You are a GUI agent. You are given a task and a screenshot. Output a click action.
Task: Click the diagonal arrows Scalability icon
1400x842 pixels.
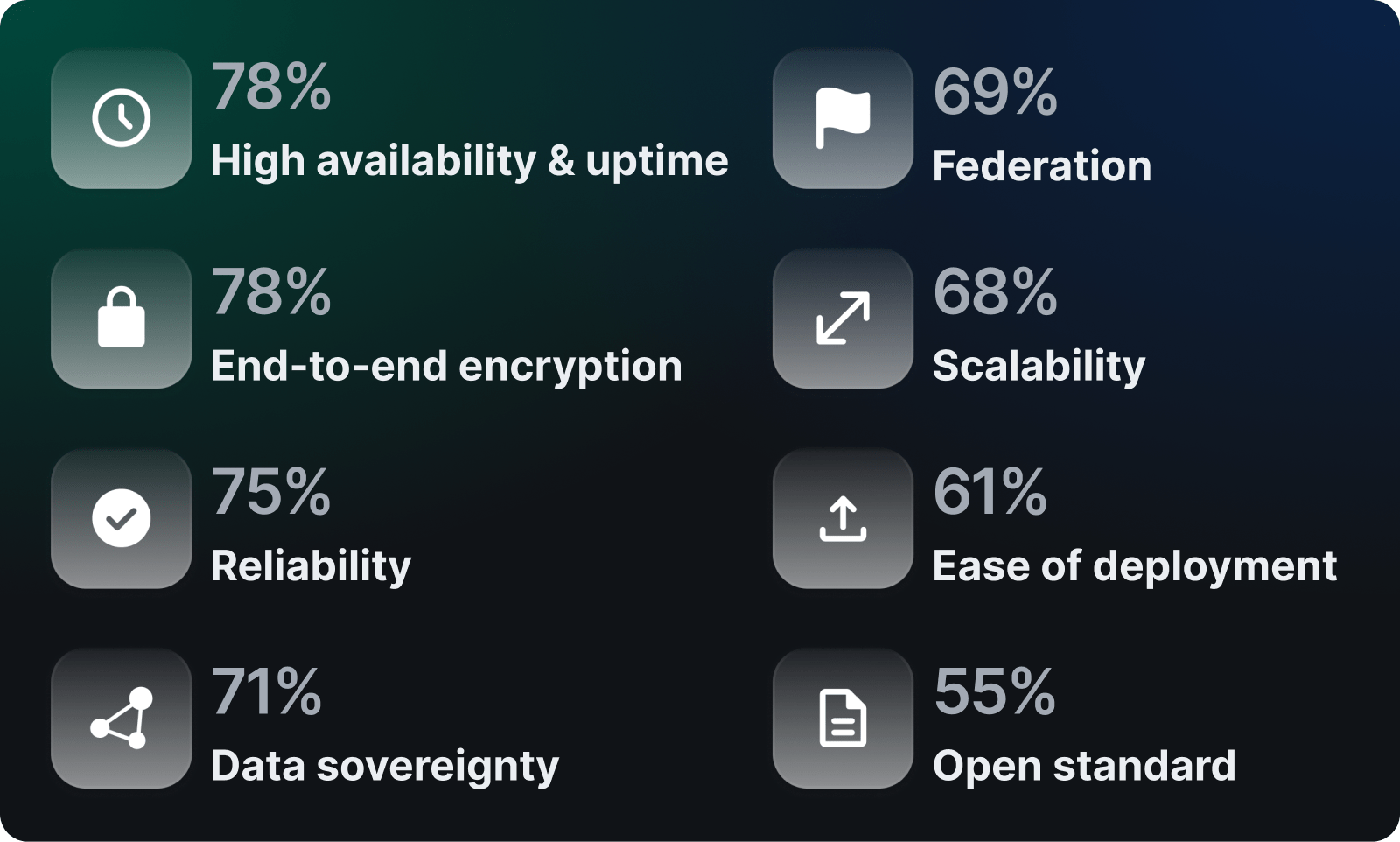coord(843,318)
